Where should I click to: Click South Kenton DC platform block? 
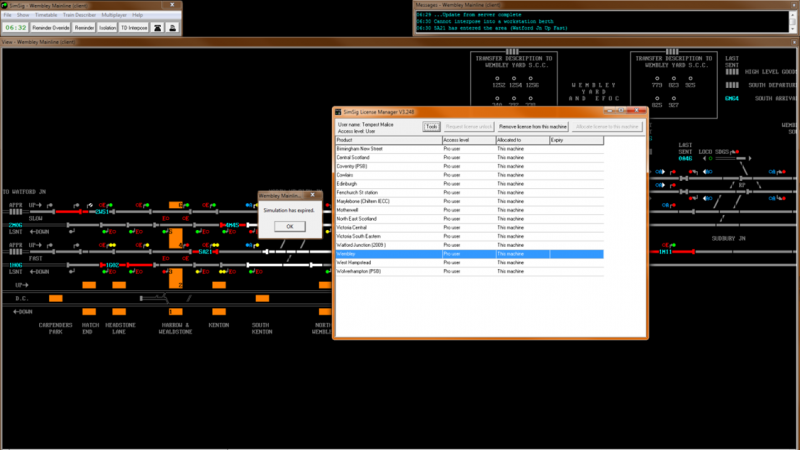262,298
